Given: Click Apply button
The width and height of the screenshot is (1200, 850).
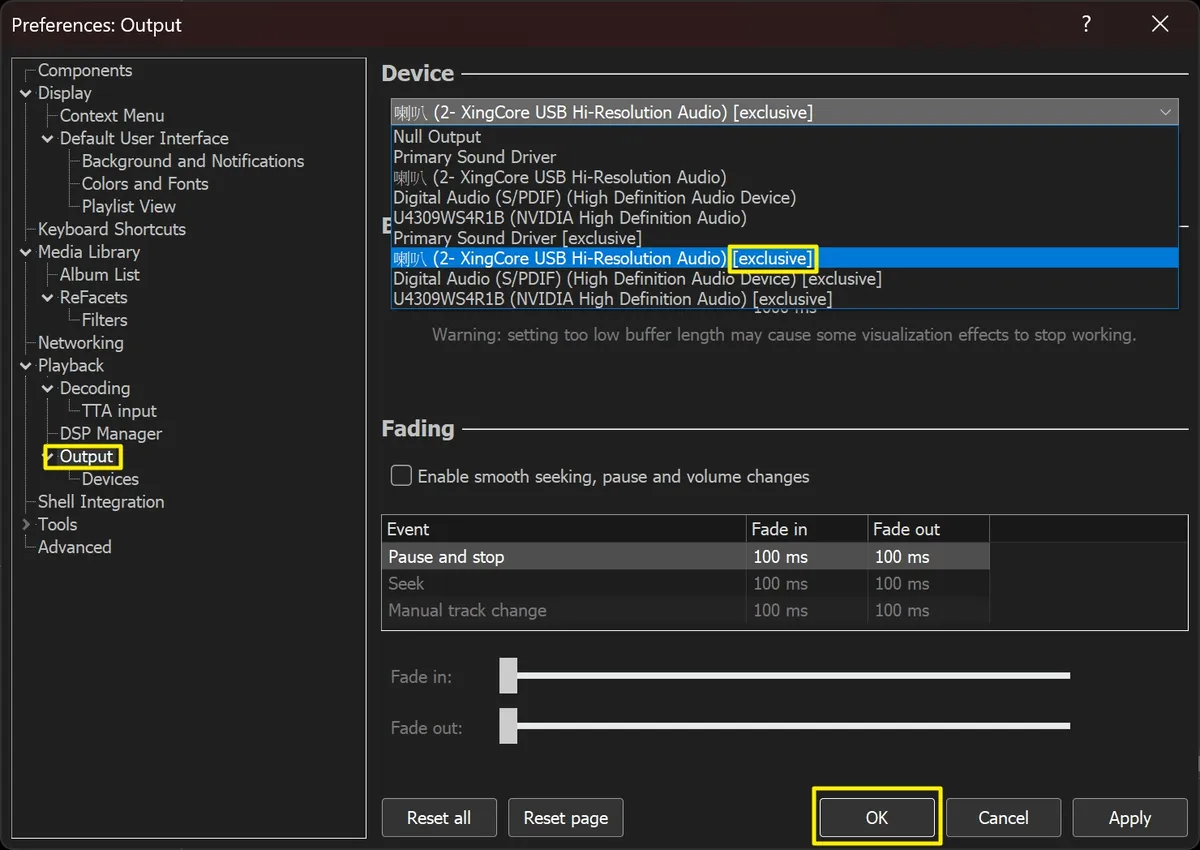Looking at the screenshot, I should coord(1130,817).
